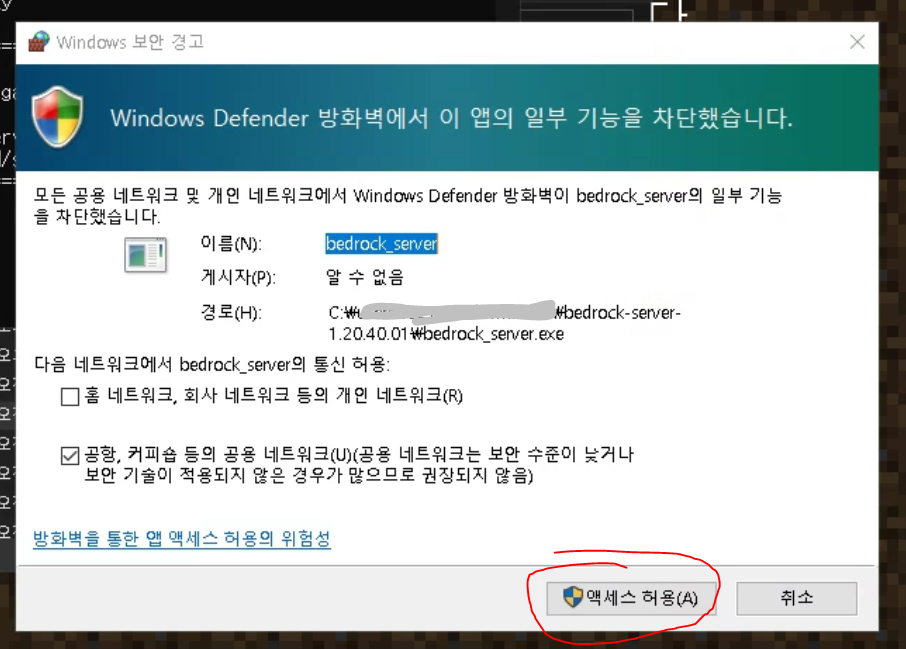Click the 액세스 허용(A) button
Image resolution: width=906 pixels, height=649 pixels.
631,598
